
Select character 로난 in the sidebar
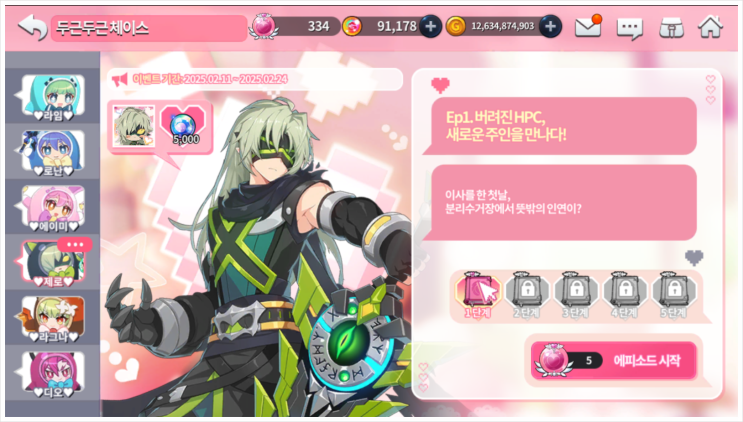point(53,152)
